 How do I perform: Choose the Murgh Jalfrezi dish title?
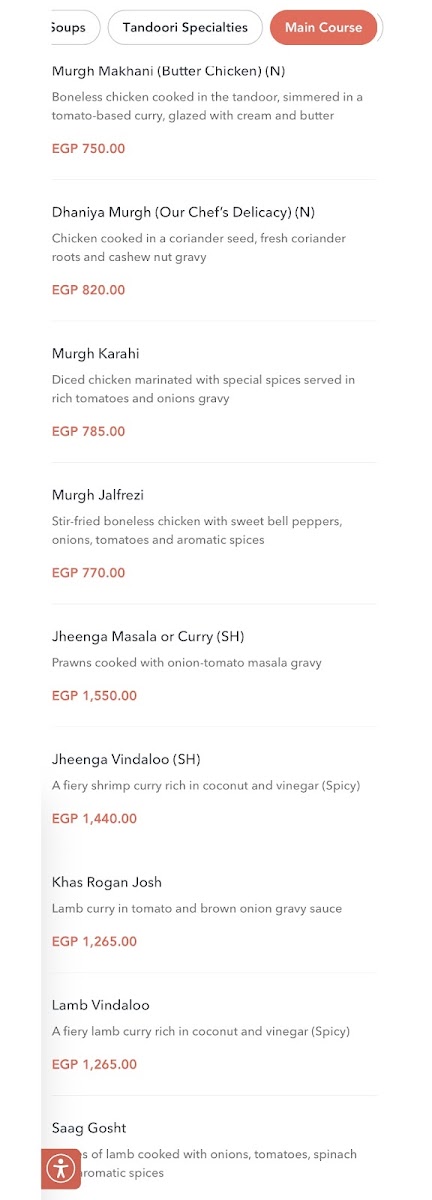coord(98,495)
